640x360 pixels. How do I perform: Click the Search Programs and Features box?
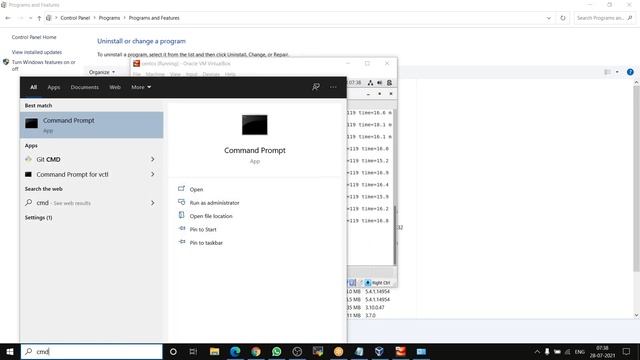click(604, 18)
